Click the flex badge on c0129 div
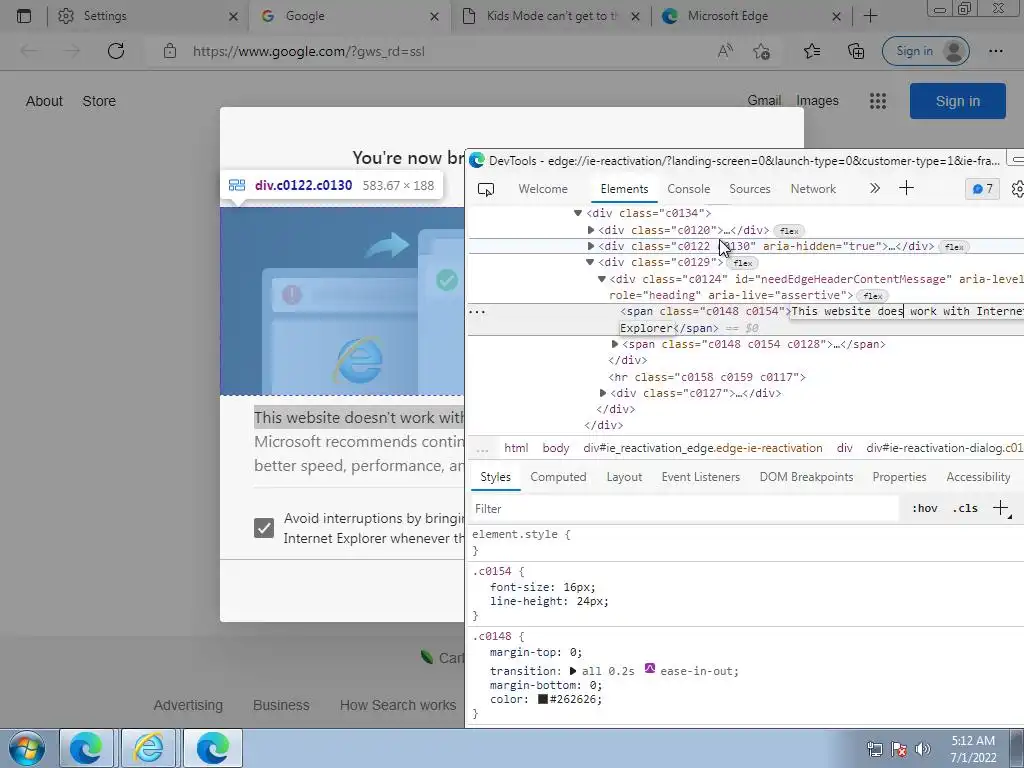1024x768 pixels. (x=743, y=263)
